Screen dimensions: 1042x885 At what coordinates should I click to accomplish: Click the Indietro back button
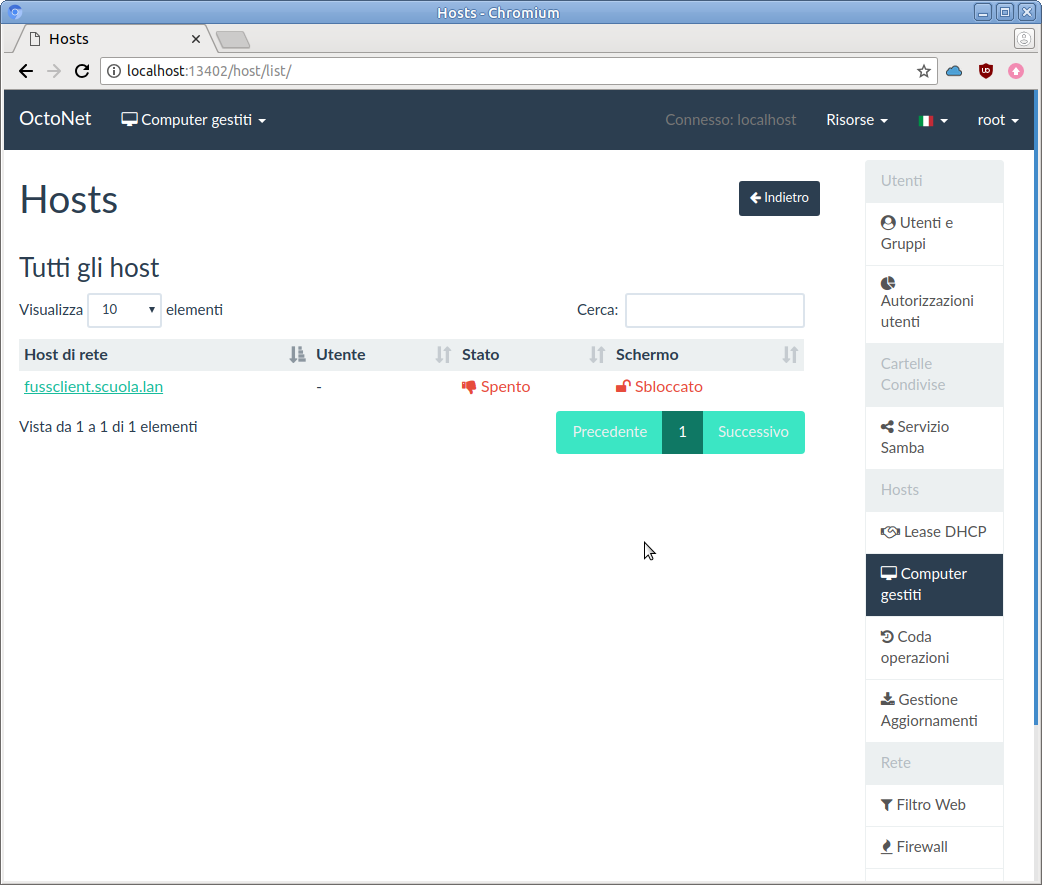click(x=779, y=198)
